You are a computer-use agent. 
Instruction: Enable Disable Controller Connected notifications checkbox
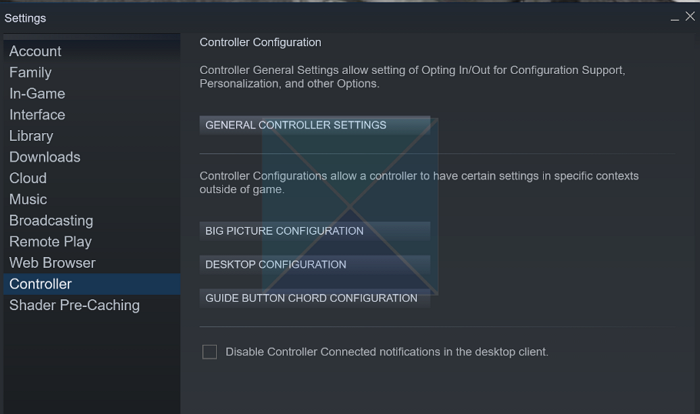210,352
